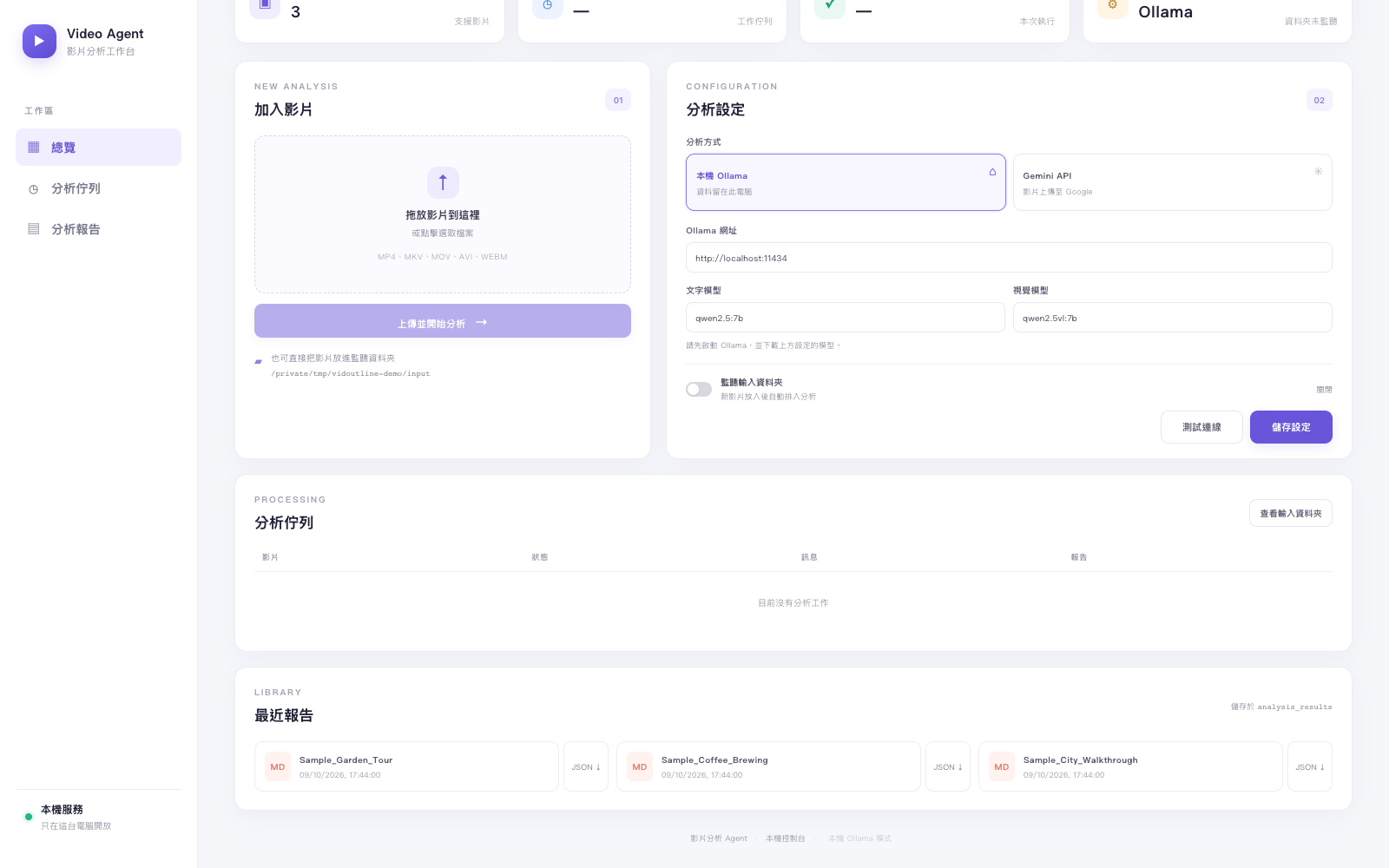Click the gear icon on the Ollama stat card
The width and height of the screenshot is (1389, 868).
[x=1113, y=5]
